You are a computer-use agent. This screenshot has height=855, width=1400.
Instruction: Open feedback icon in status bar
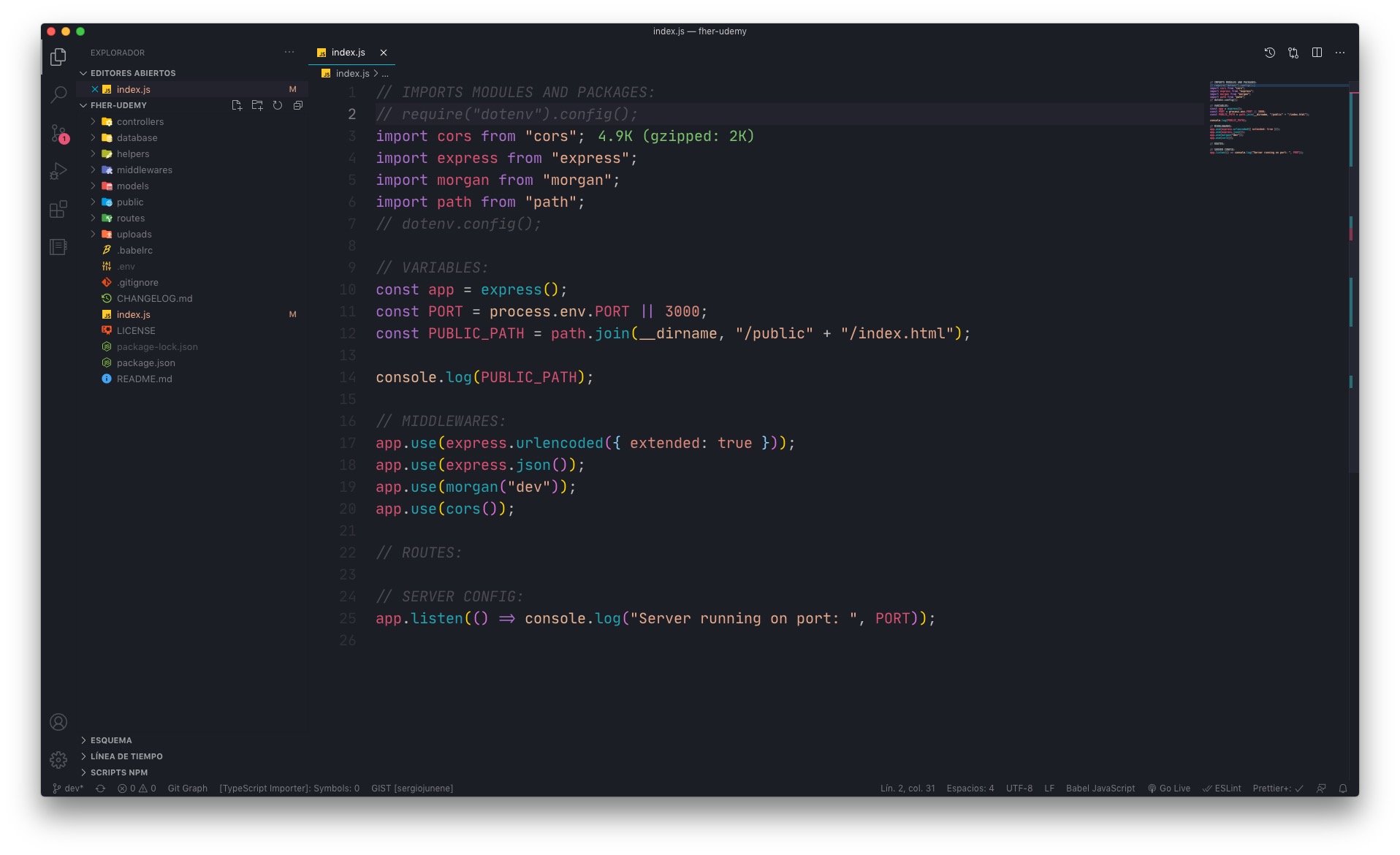[x=1321, y=788]
